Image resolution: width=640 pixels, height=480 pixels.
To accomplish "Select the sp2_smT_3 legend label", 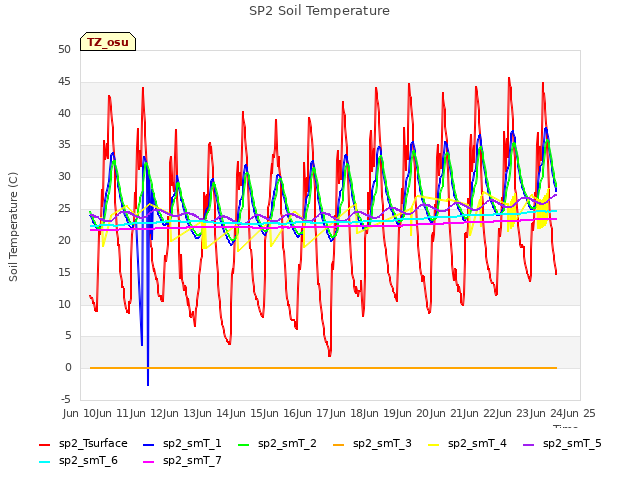I will 382,444.
